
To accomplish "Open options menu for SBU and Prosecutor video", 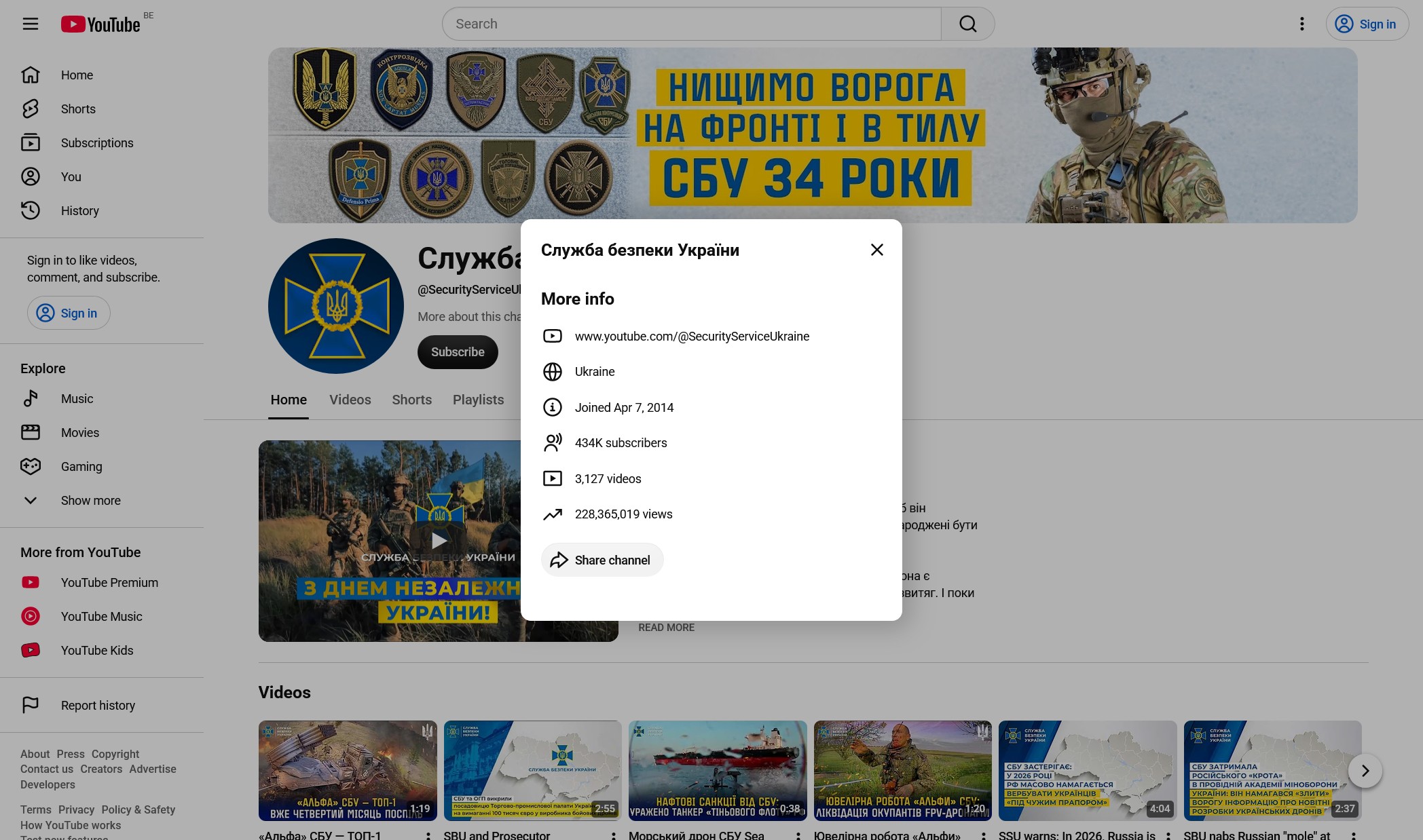I will 613,836.
